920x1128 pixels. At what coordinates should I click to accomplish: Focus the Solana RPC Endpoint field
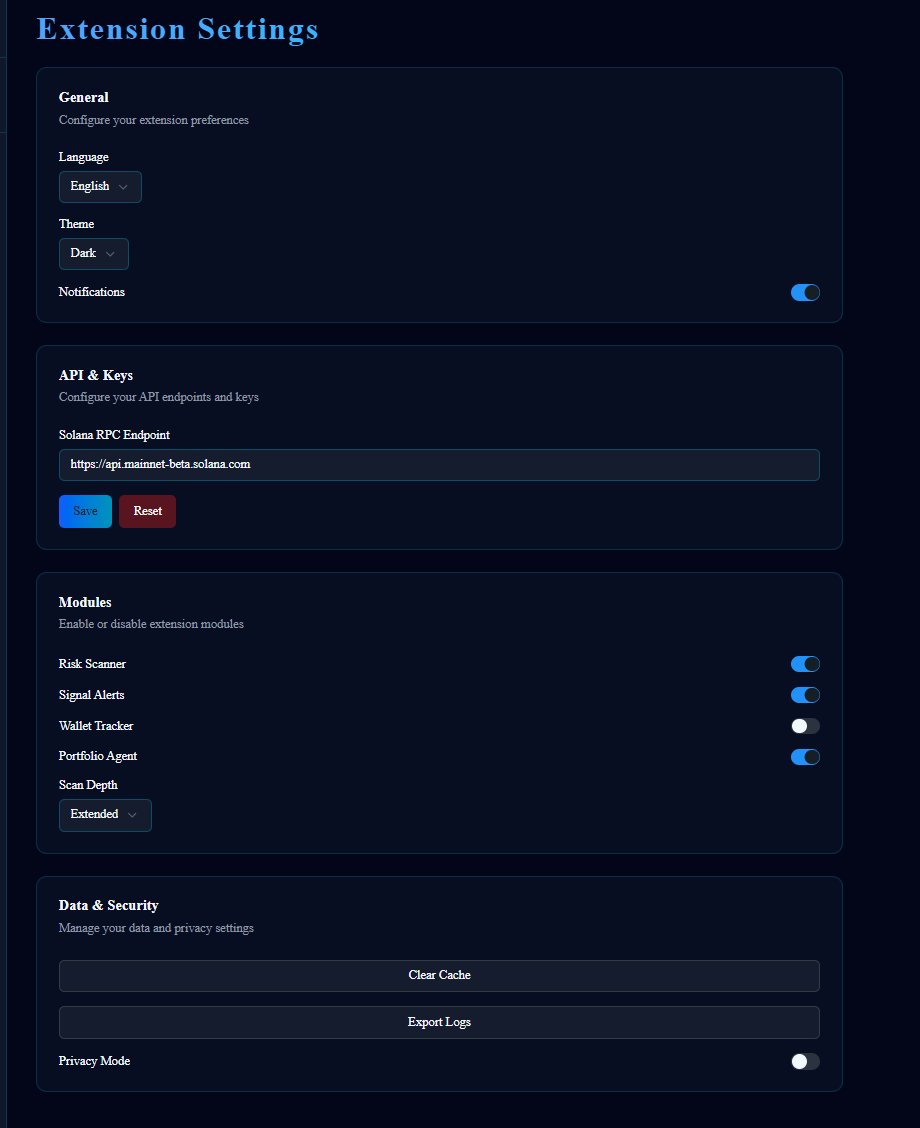point(439,464)
